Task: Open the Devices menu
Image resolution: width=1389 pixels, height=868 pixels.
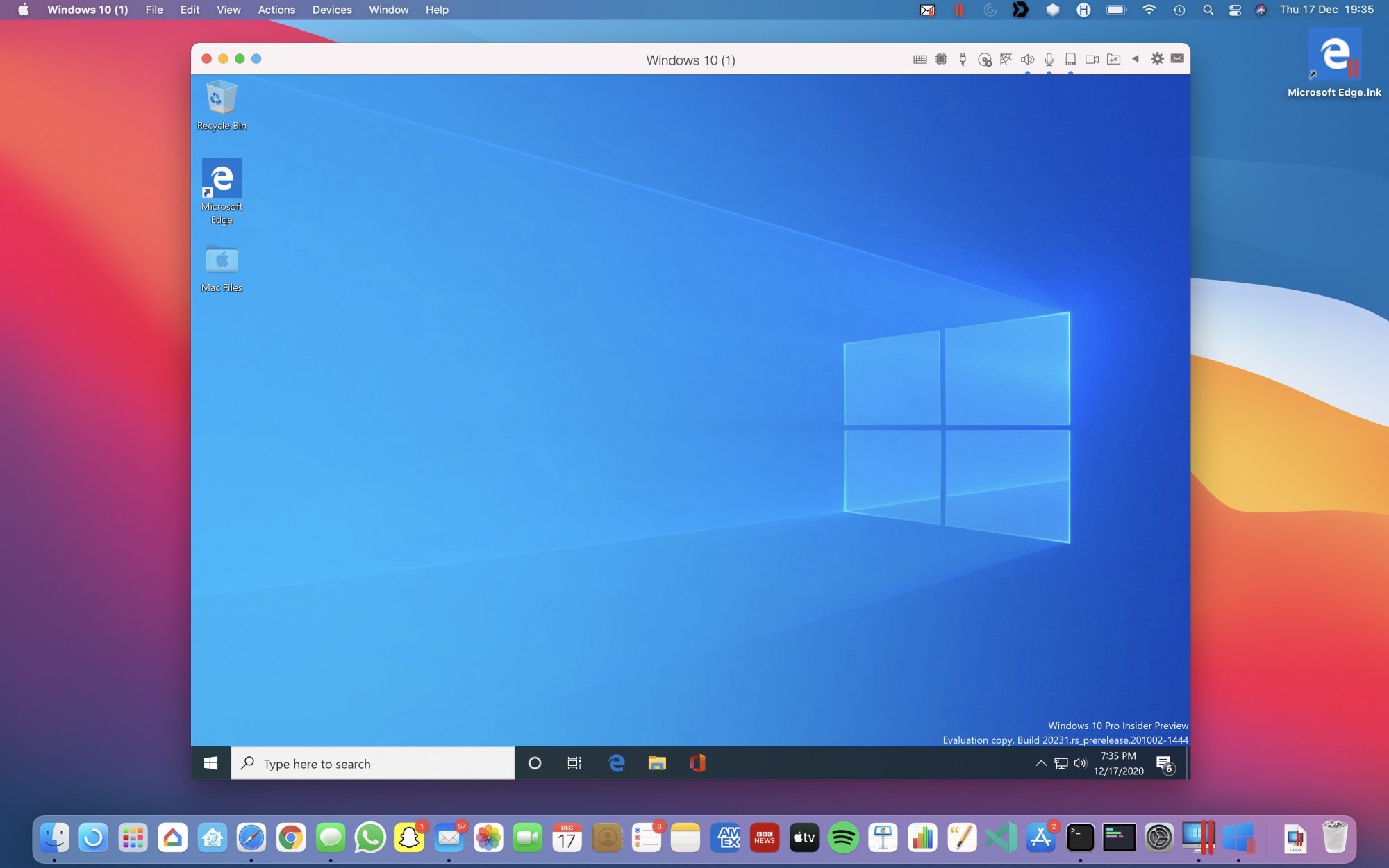Action: (332, 10)
